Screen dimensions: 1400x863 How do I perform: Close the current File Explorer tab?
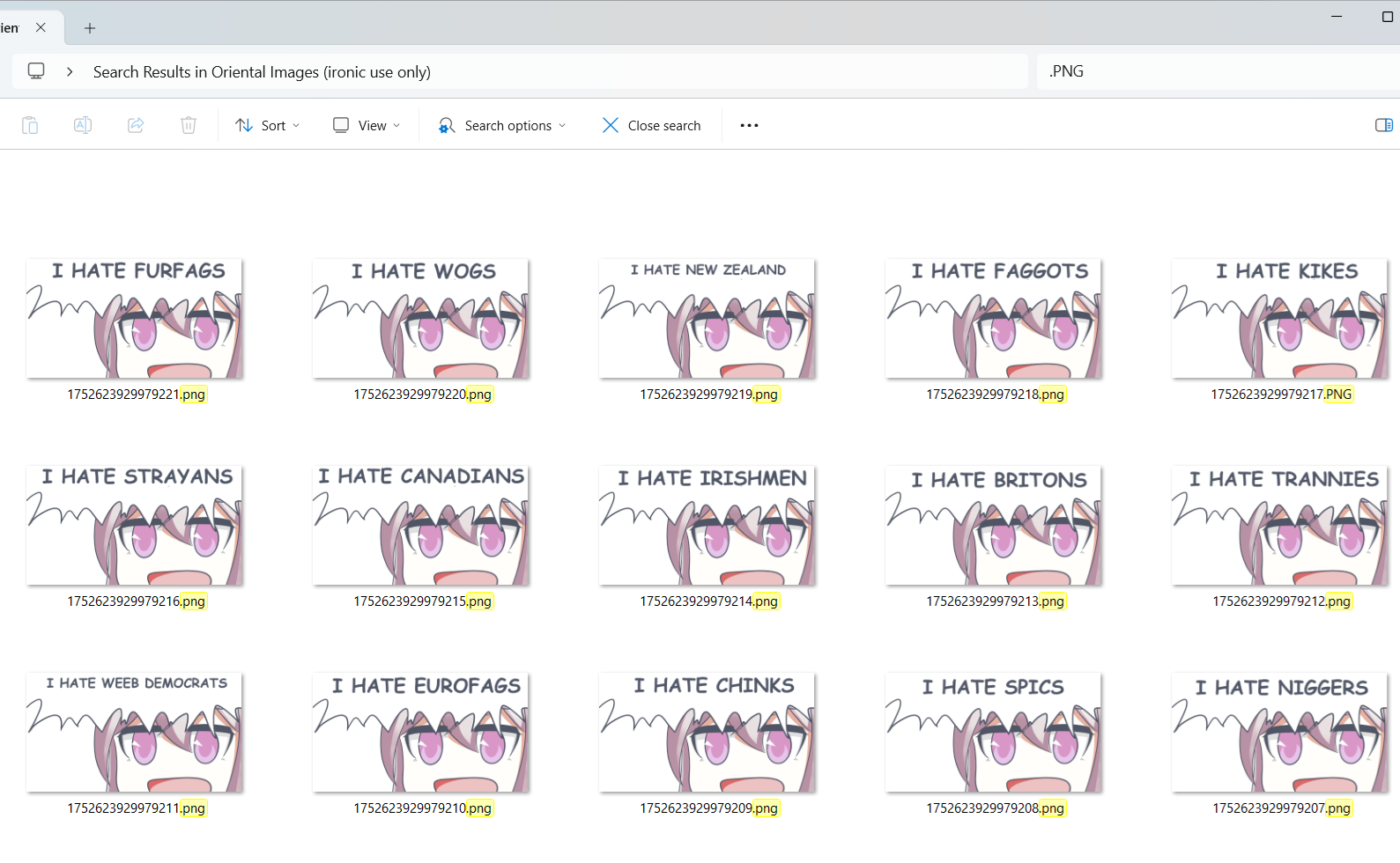41,27
